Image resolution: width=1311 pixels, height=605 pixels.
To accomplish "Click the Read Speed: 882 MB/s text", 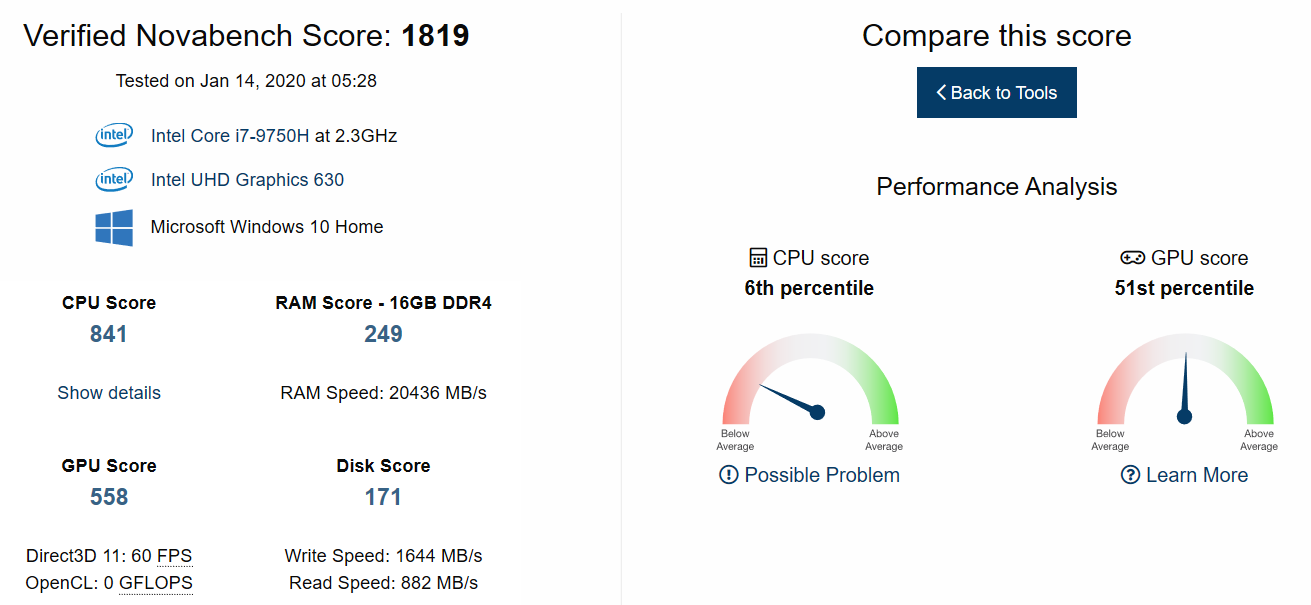I will click(x=383, y=583).
